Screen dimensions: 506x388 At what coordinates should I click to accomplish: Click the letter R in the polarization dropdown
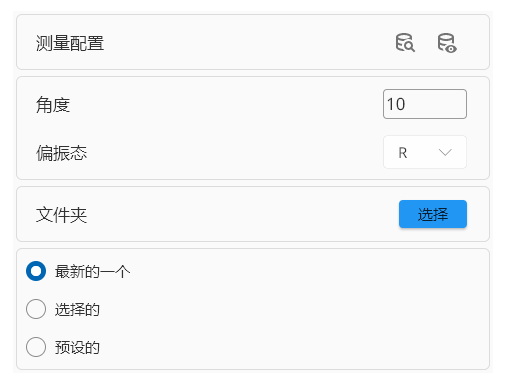coord(403,153)
